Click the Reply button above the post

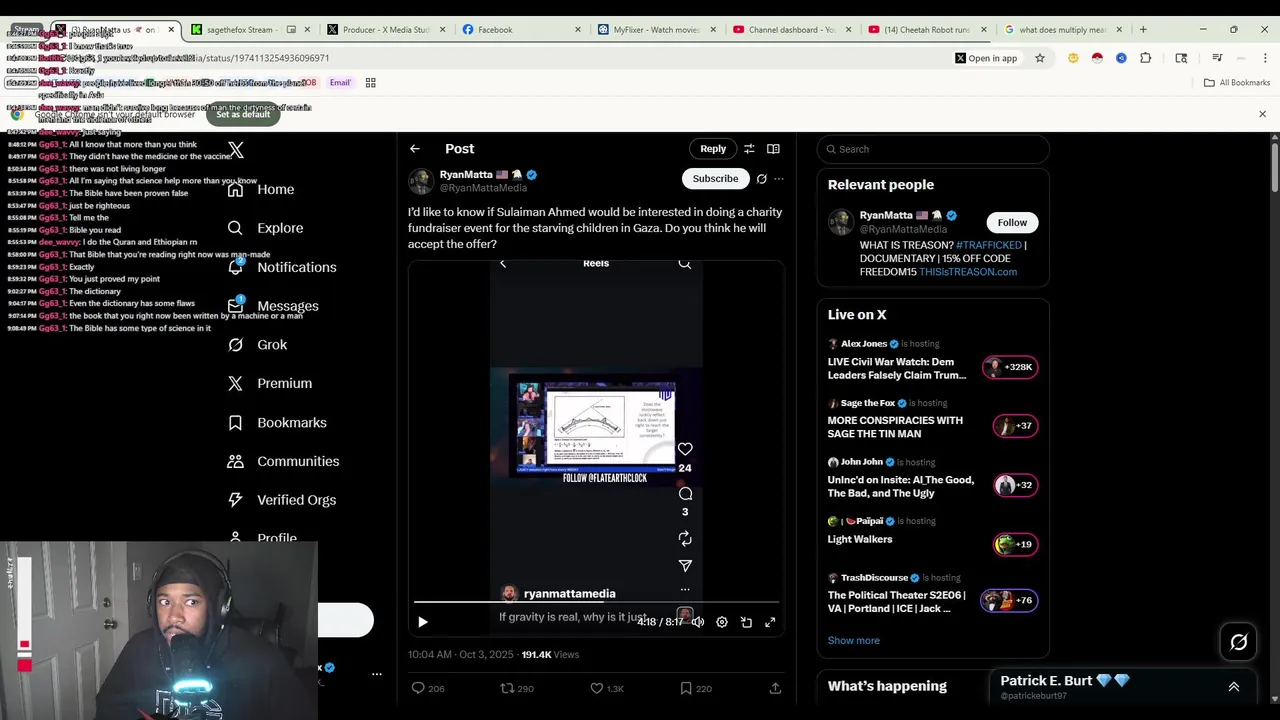713,149
